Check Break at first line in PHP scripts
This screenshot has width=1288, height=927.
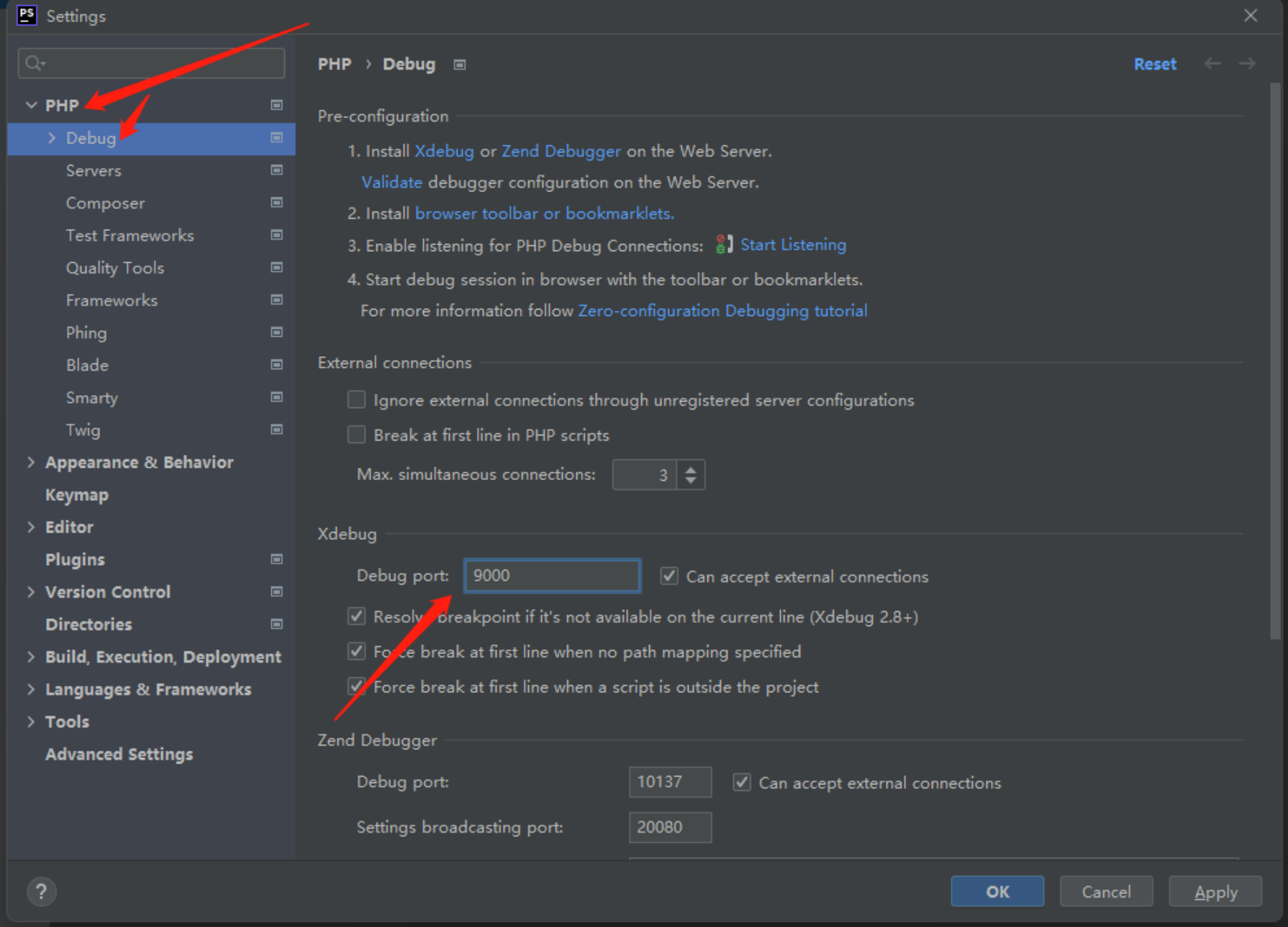(x=356, y=434)
